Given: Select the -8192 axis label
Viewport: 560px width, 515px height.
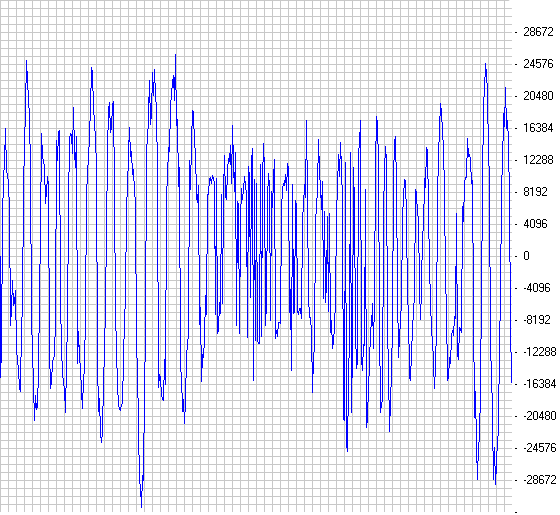Looking at the screenshot, I should pos(537,320).
